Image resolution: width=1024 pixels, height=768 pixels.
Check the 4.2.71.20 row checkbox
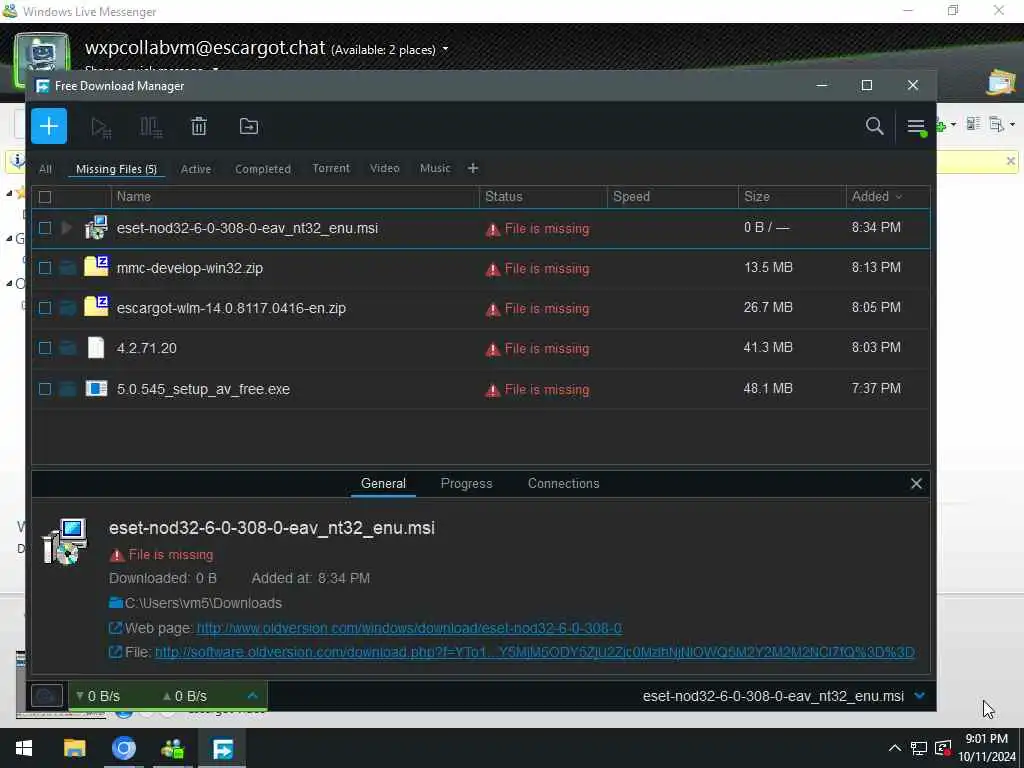(x=44, y=347)
